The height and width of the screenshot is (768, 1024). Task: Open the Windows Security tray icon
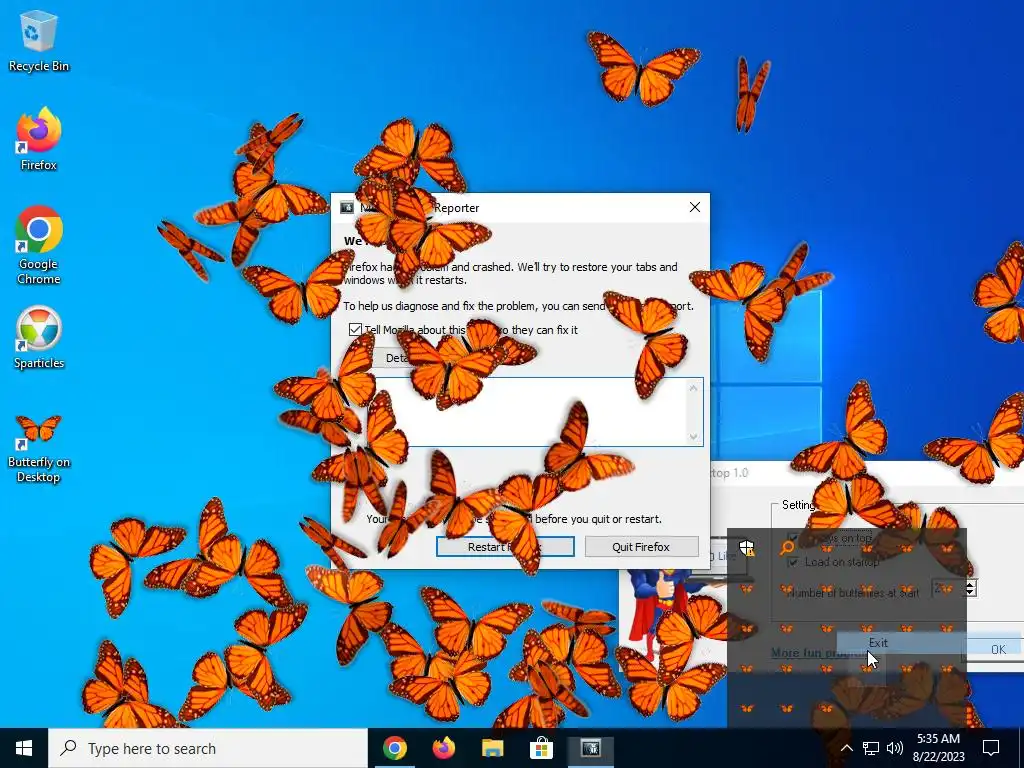click(x=746, y=547)
